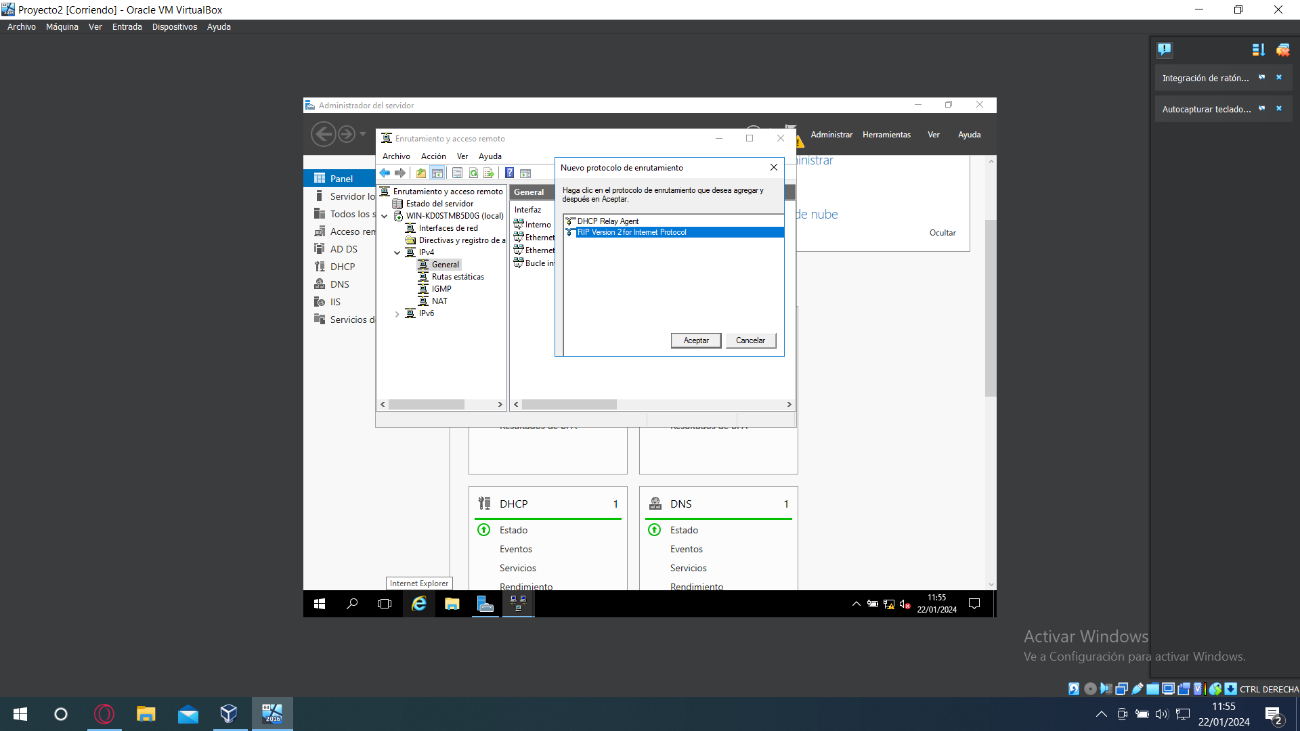
Task: Select IGMP tree node
Action: click(x=441, y=289)
